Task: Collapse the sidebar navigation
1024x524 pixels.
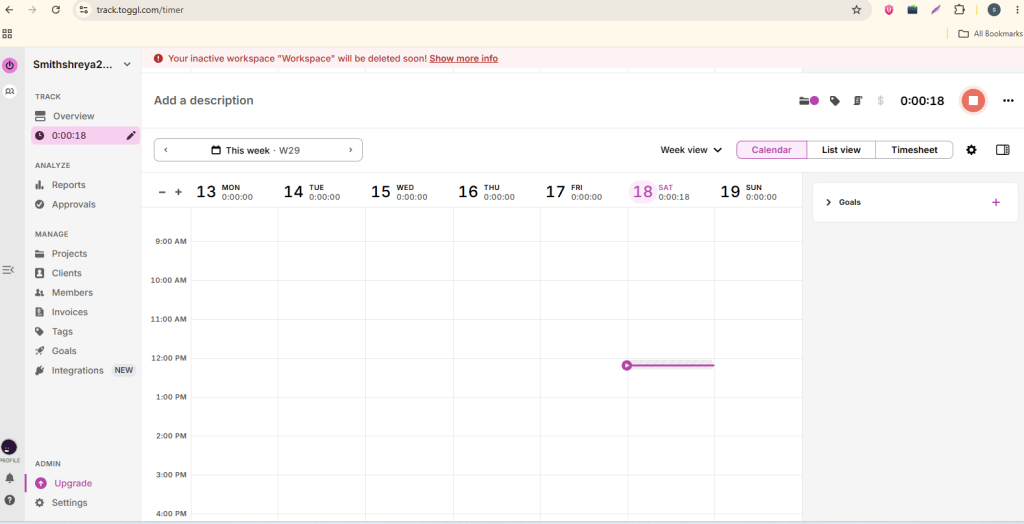Action: point(8,270)
